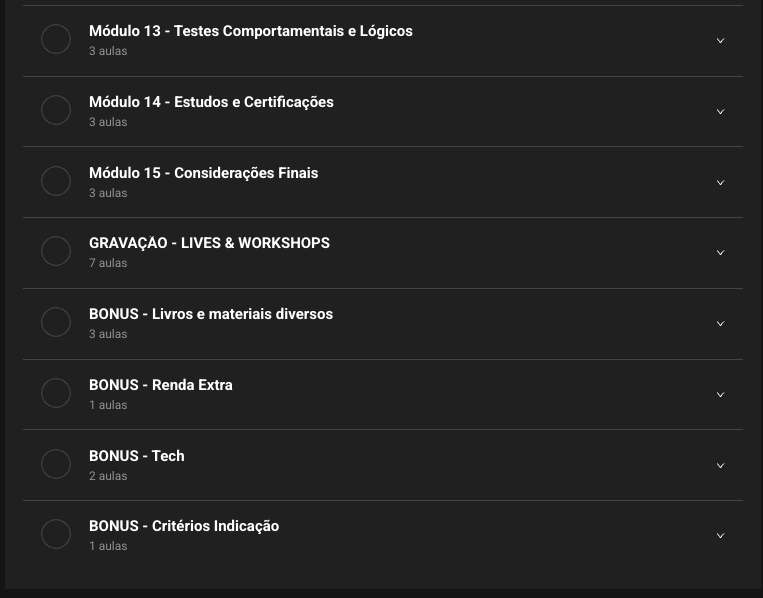763x598 pixels.
Task: Mark Módulo 14 circle as complete
Action: [x=56, y=110]
